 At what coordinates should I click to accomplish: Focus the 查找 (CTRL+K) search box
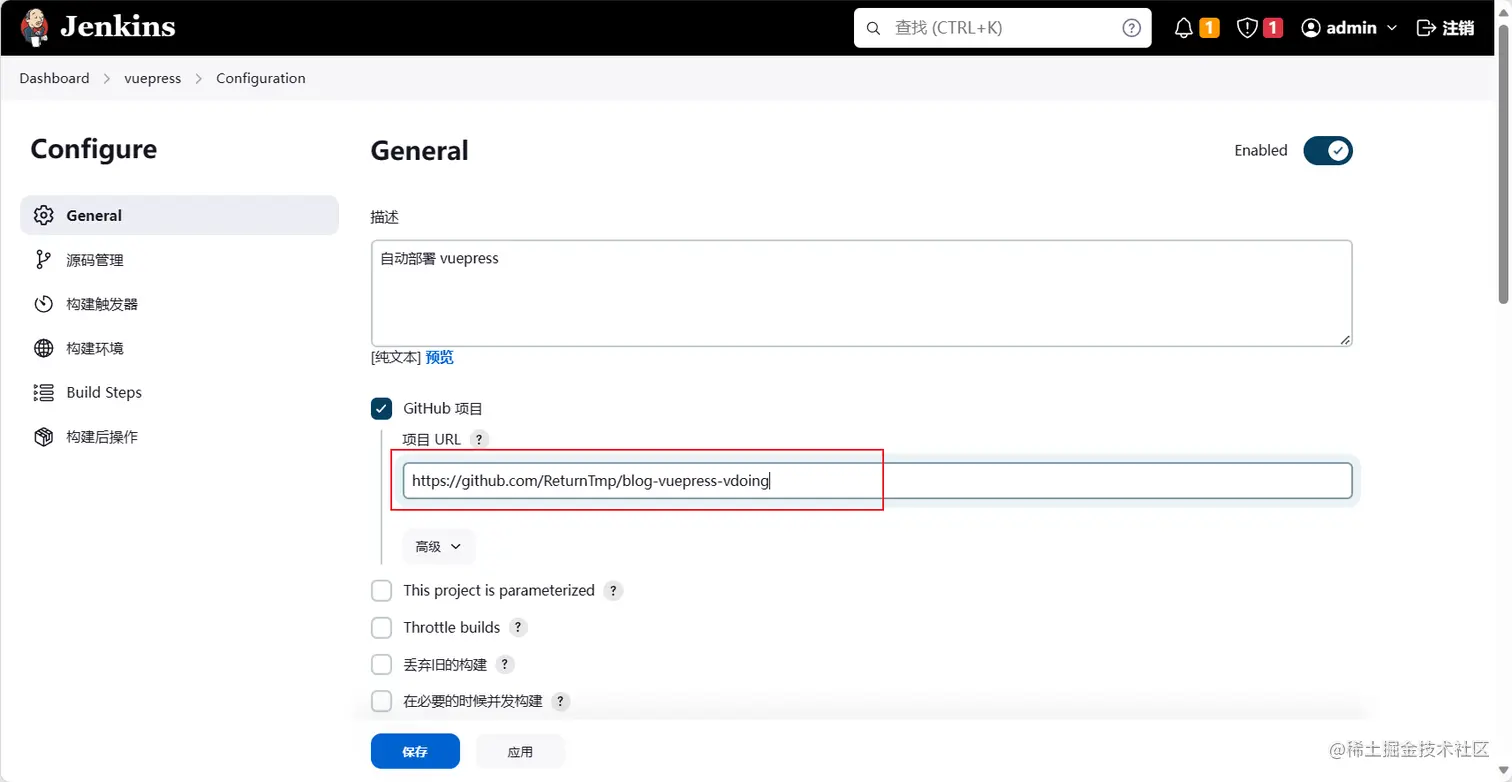(x=1002, y=28)
